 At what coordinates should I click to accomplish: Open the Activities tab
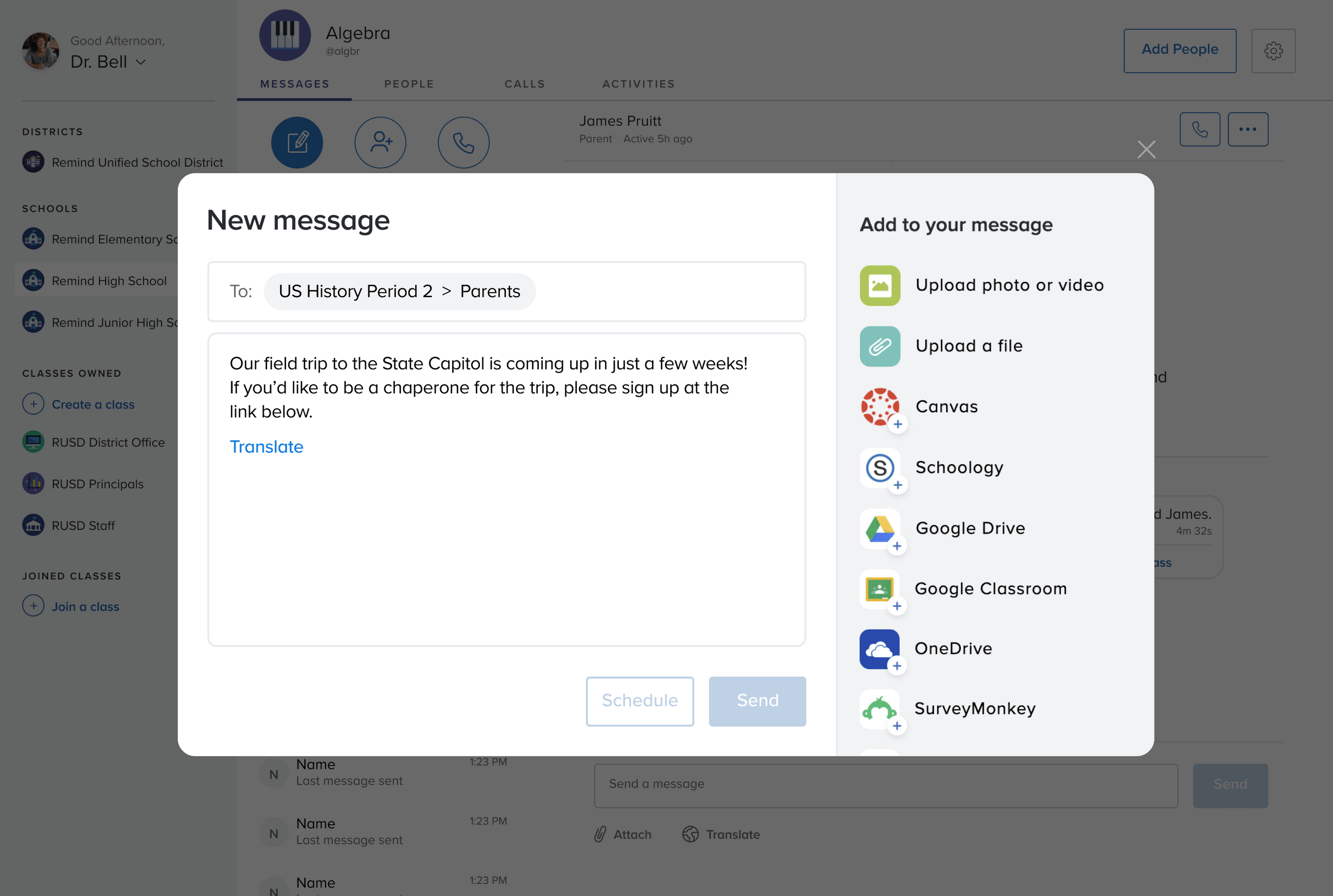point(638,84)
